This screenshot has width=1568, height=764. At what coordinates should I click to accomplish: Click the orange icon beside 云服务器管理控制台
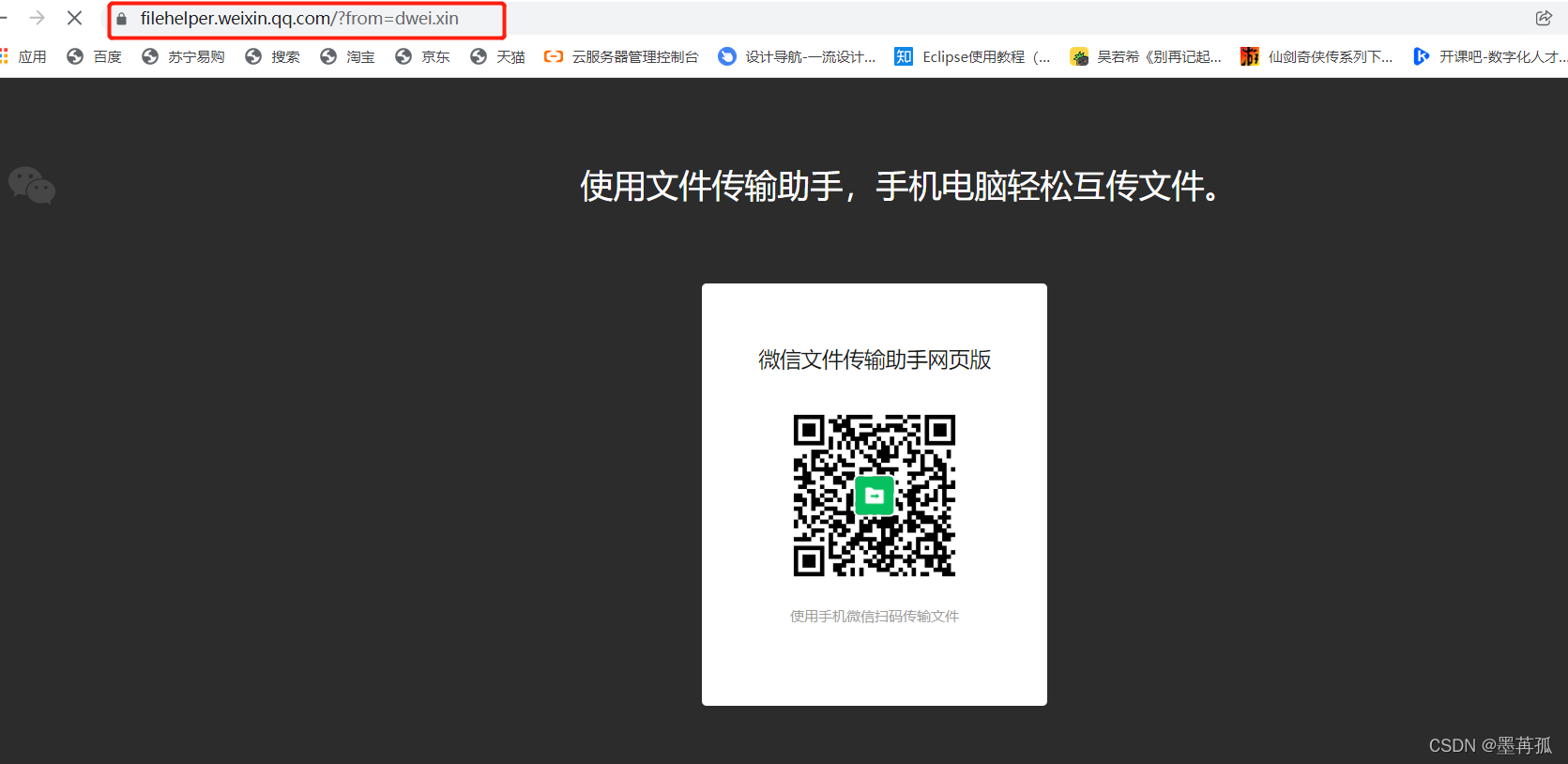point(554,56)
